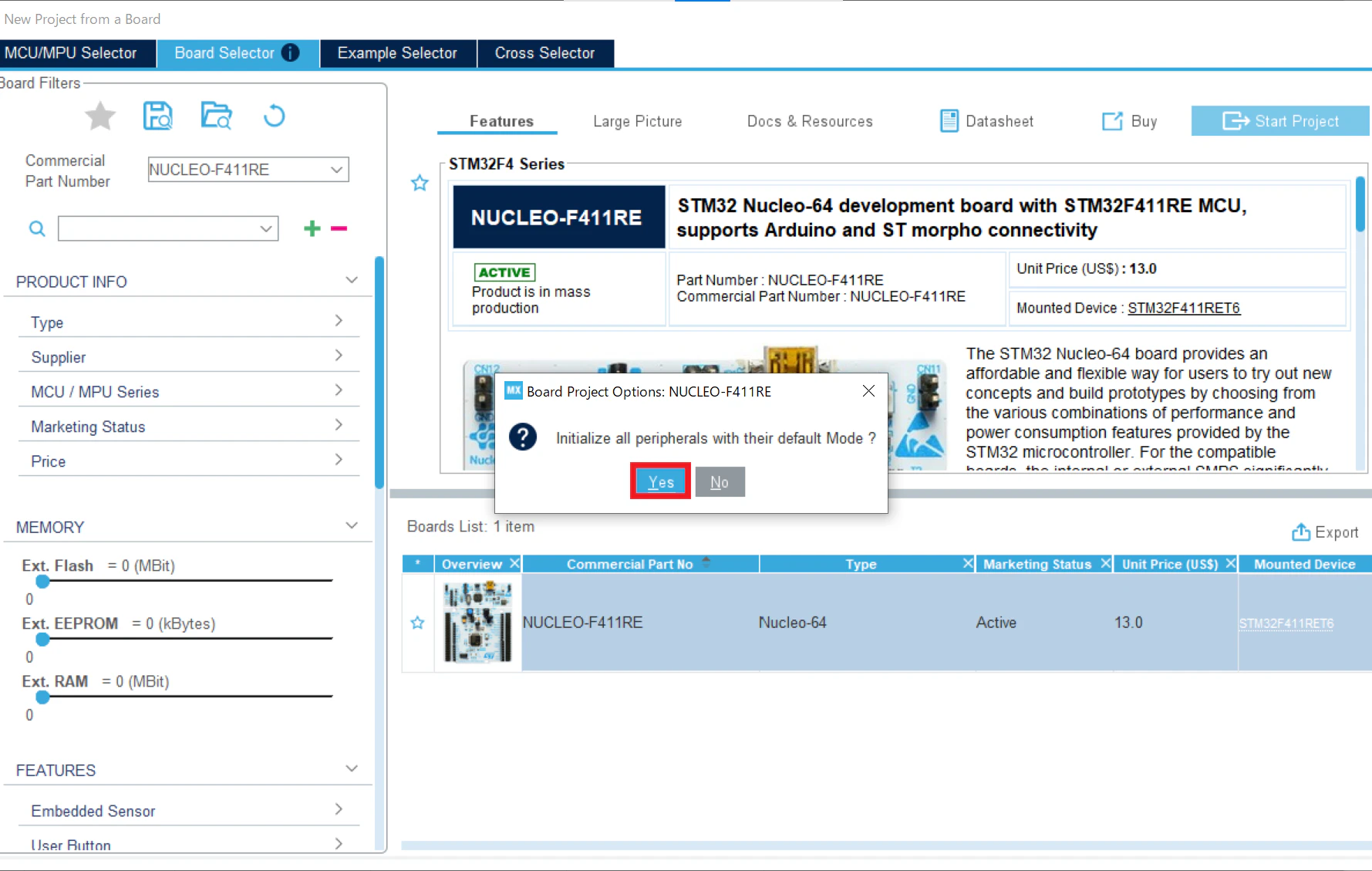This screenshot has width=1372, height=871.
Task: Click the board description vertical scrollbar
Action: [x=1360, y=204]
